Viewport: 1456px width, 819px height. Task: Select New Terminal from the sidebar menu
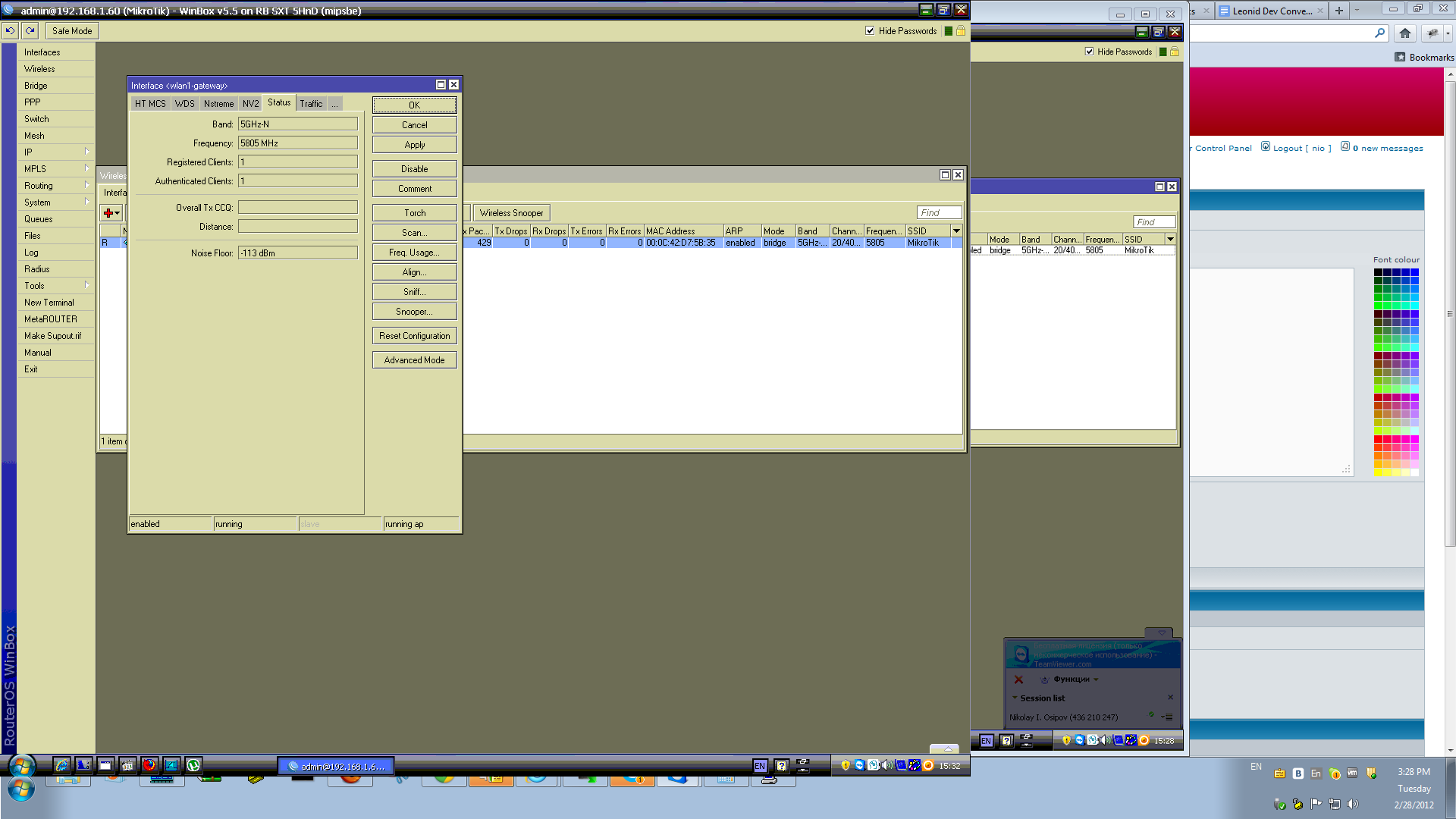pyautogui.click(x=49, y=302)
